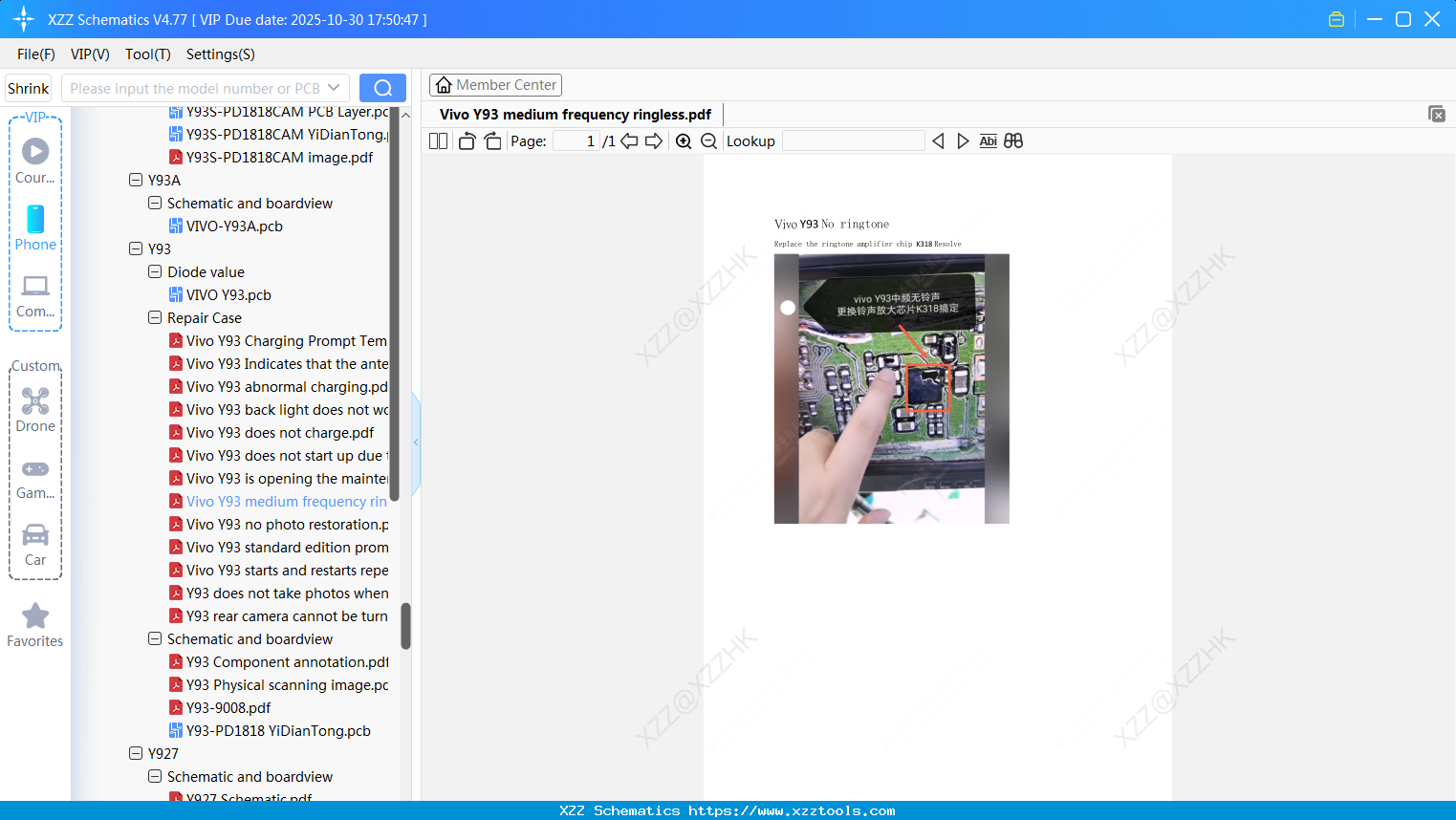
Task: Zoom in on the PDF
Action: 684,141
